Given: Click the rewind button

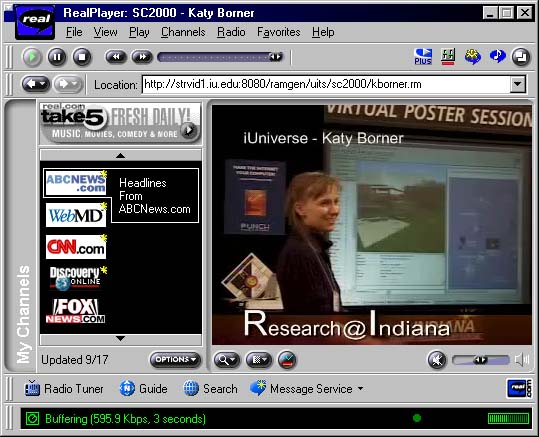Looking at the screenshot, I should (116, 57).
